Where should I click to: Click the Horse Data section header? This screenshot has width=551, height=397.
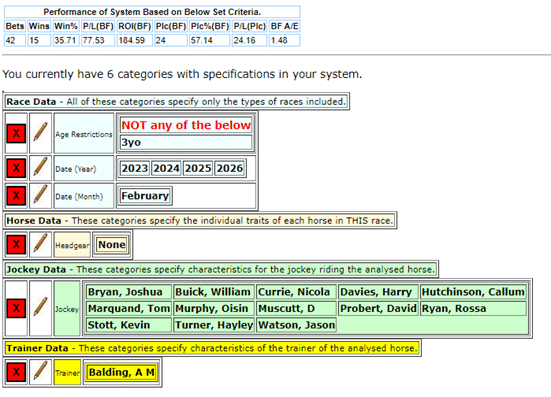point(200,221)
